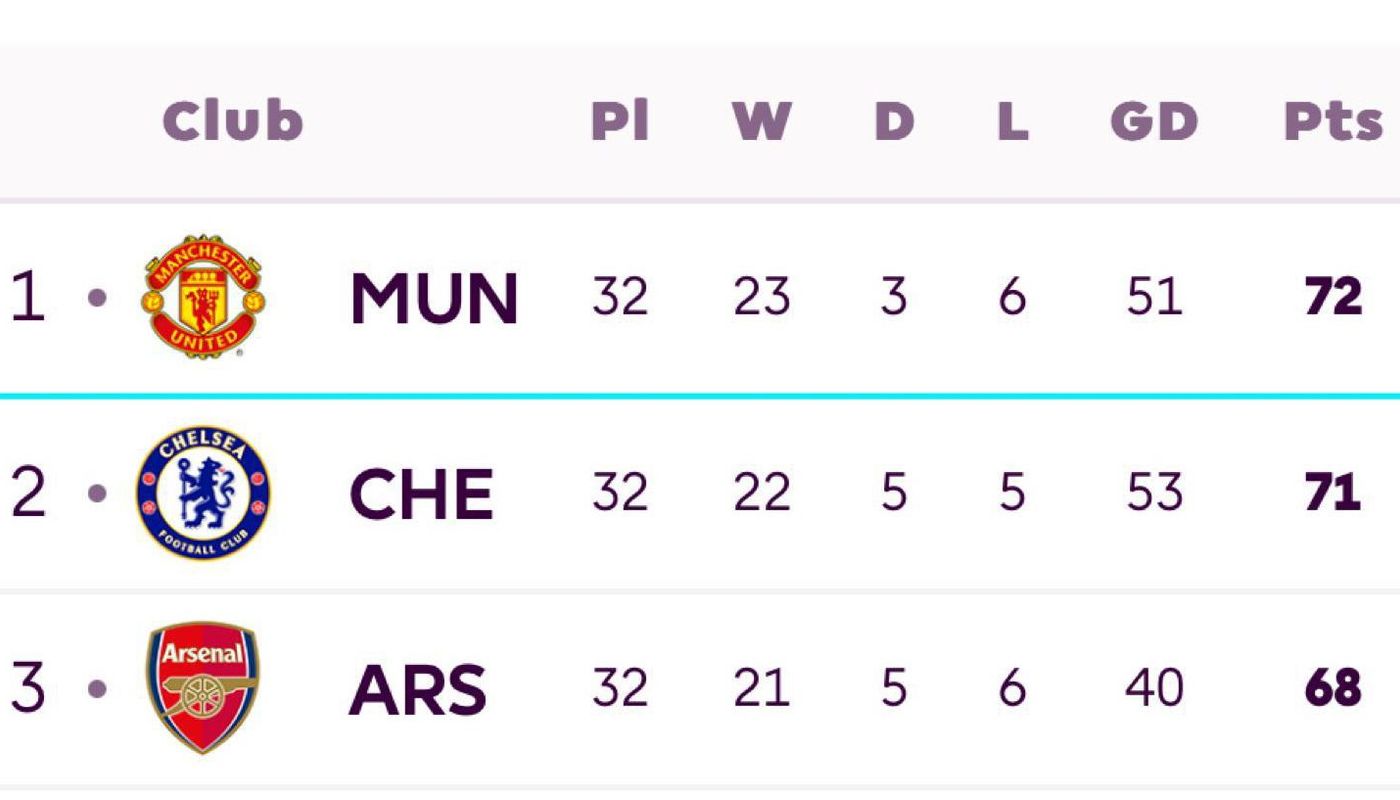Click the Manchester United crest
Screen dimensions: 1400x800
[x=203, y=296]
